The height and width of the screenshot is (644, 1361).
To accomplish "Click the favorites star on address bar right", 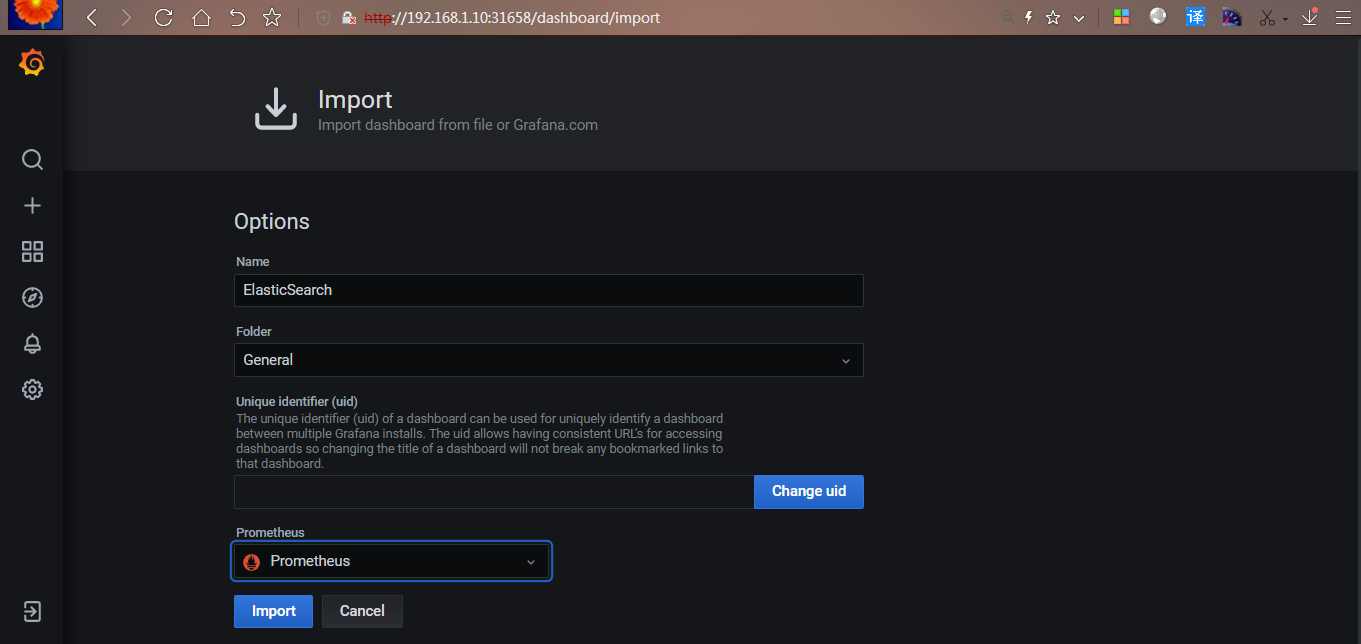I will (1053, 17).
